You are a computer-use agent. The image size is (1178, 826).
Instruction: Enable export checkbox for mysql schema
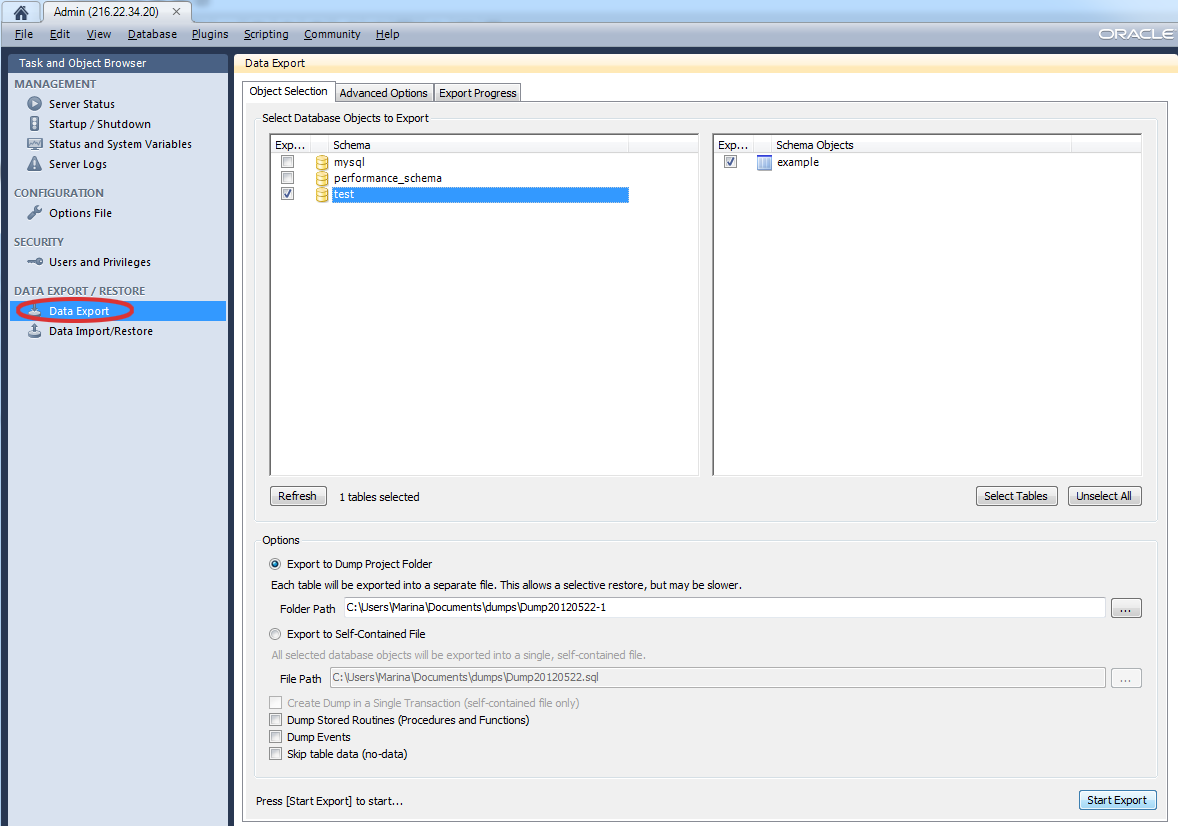pos(288,162)
